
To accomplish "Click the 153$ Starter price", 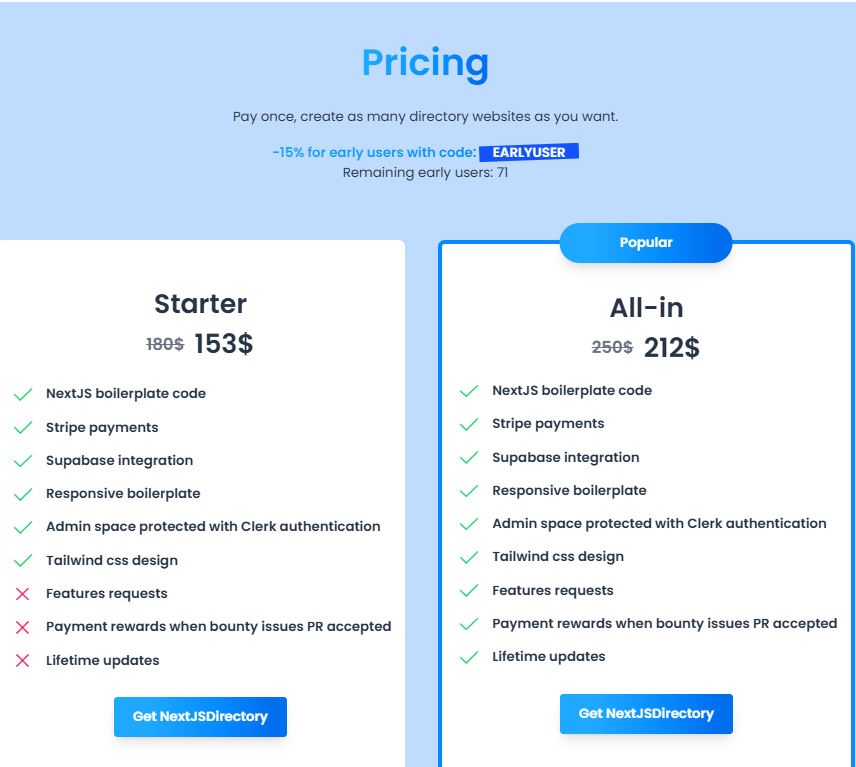I will [224, 344].
